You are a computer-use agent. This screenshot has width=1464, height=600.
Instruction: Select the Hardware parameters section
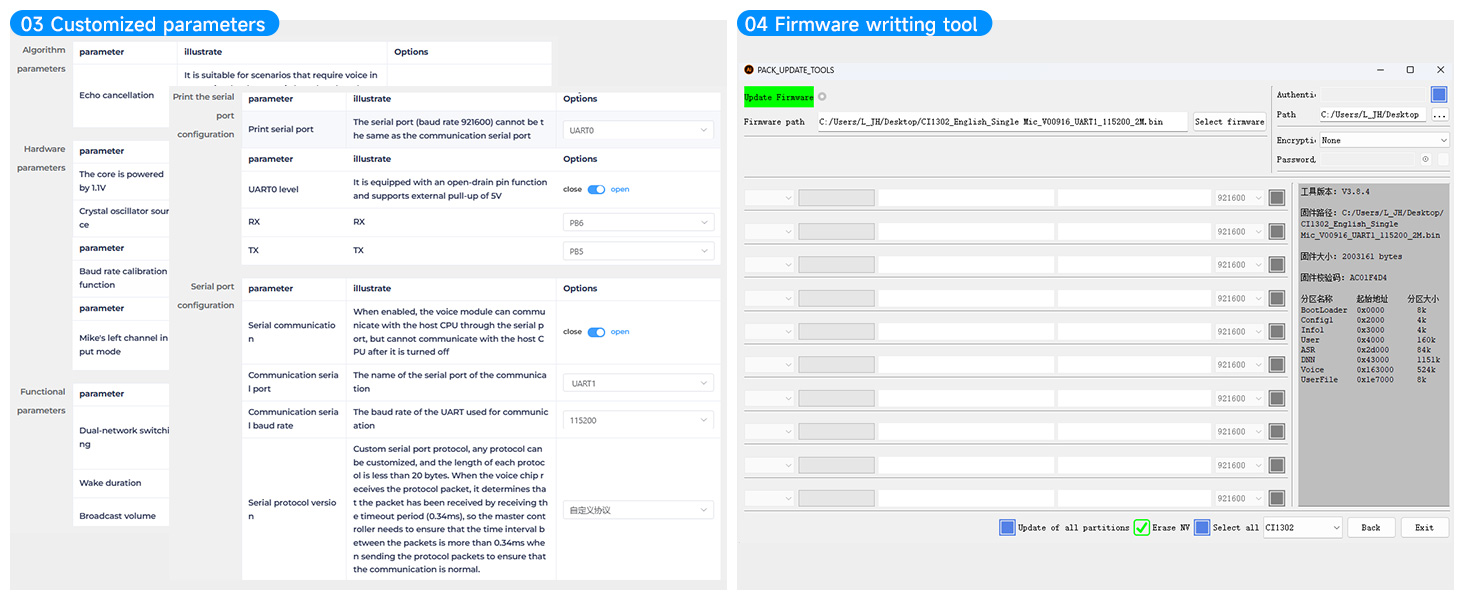click(41, 157)
